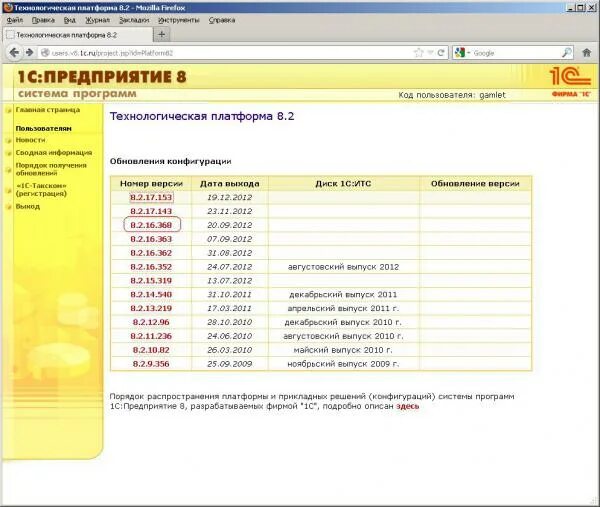Image resolution: width=600 pixels, height=507 pixels.
Task: Open version 8.2.15.319 link
Action: coord(151,280)
